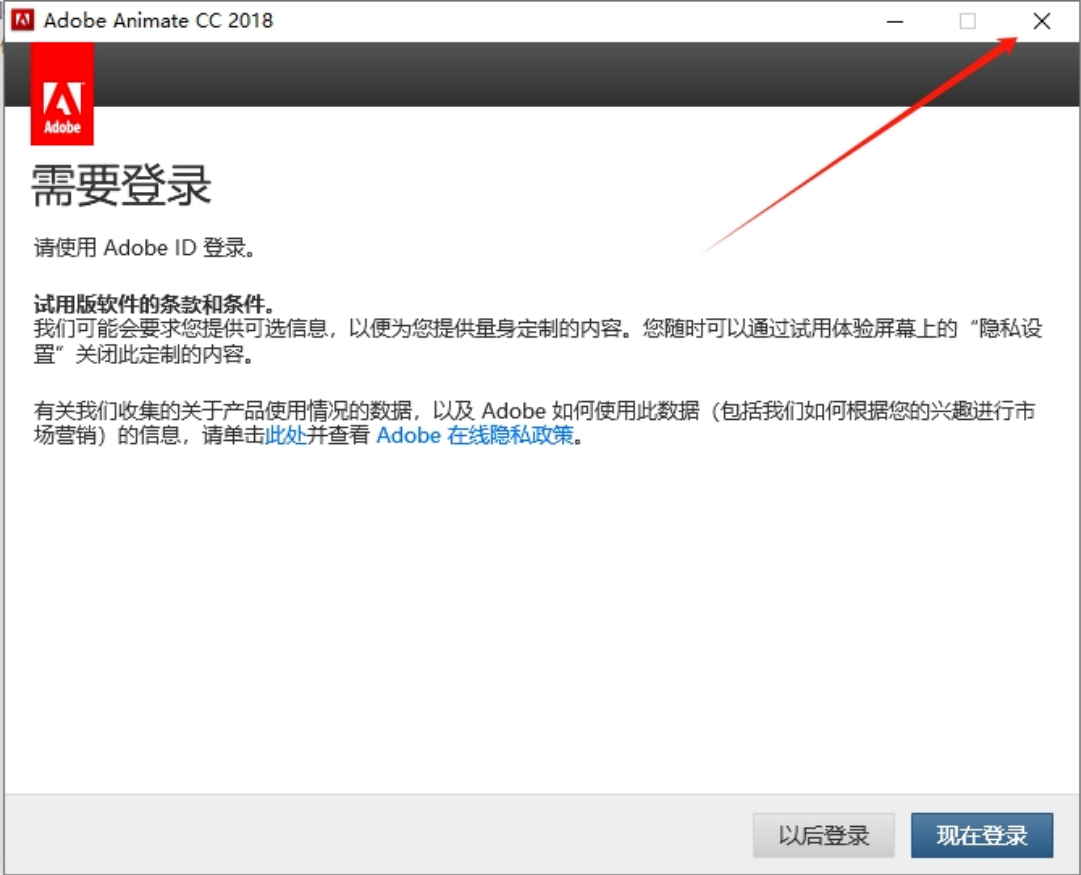This screenshot has width=1081, height=875.
Task: Minimize the Adobe Animate CC 2018 window
Action: (893, 21)
